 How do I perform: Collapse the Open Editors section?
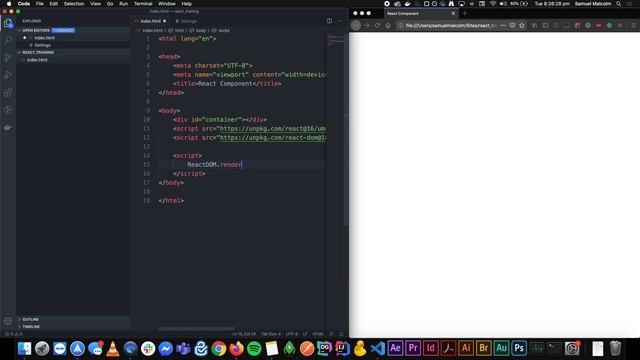36,30
